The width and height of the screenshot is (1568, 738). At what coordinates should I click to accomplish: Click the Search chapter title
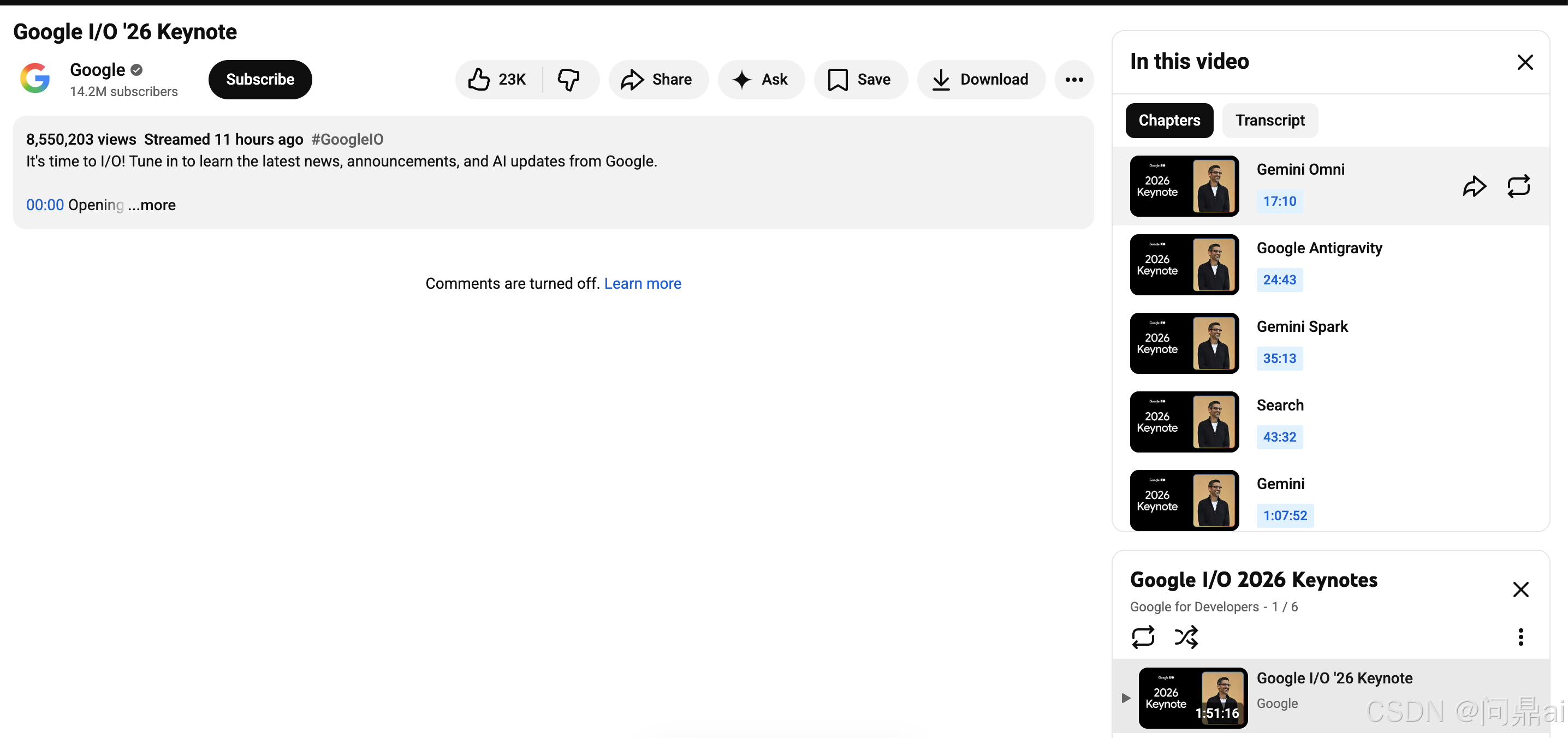point(1280,405)
